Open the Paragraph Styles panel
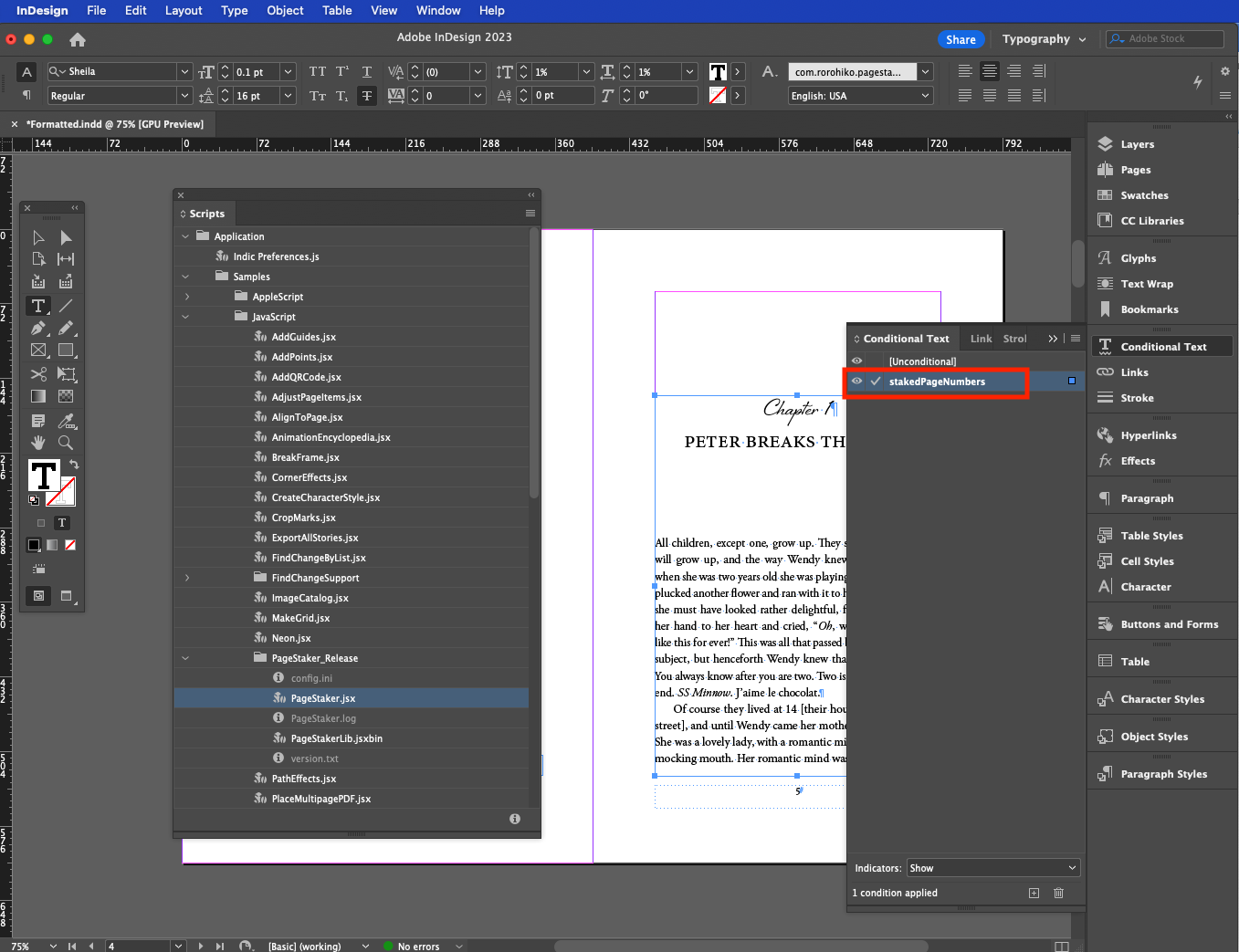This screenshot has width=1239, height=952. pyautogui.click(x=1161, y=774)
